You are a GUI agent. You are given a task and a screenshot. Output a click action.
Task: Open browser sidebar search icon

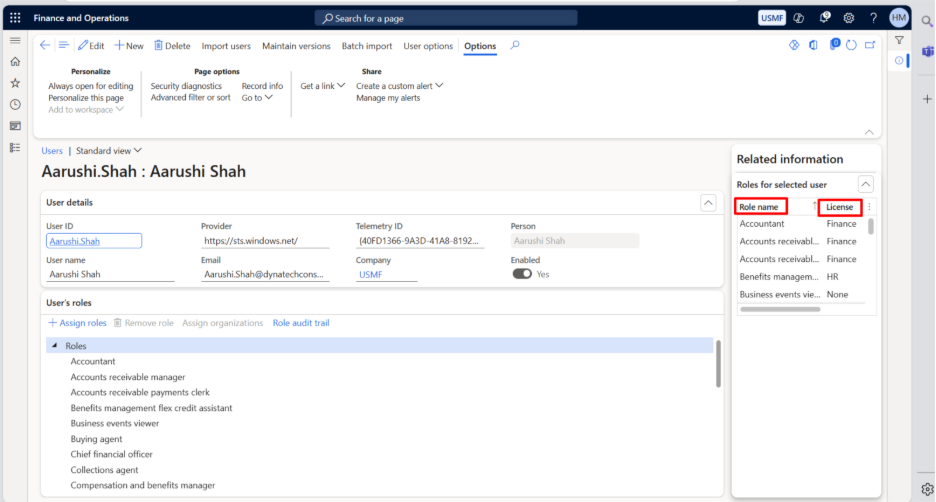click(926, 21)
